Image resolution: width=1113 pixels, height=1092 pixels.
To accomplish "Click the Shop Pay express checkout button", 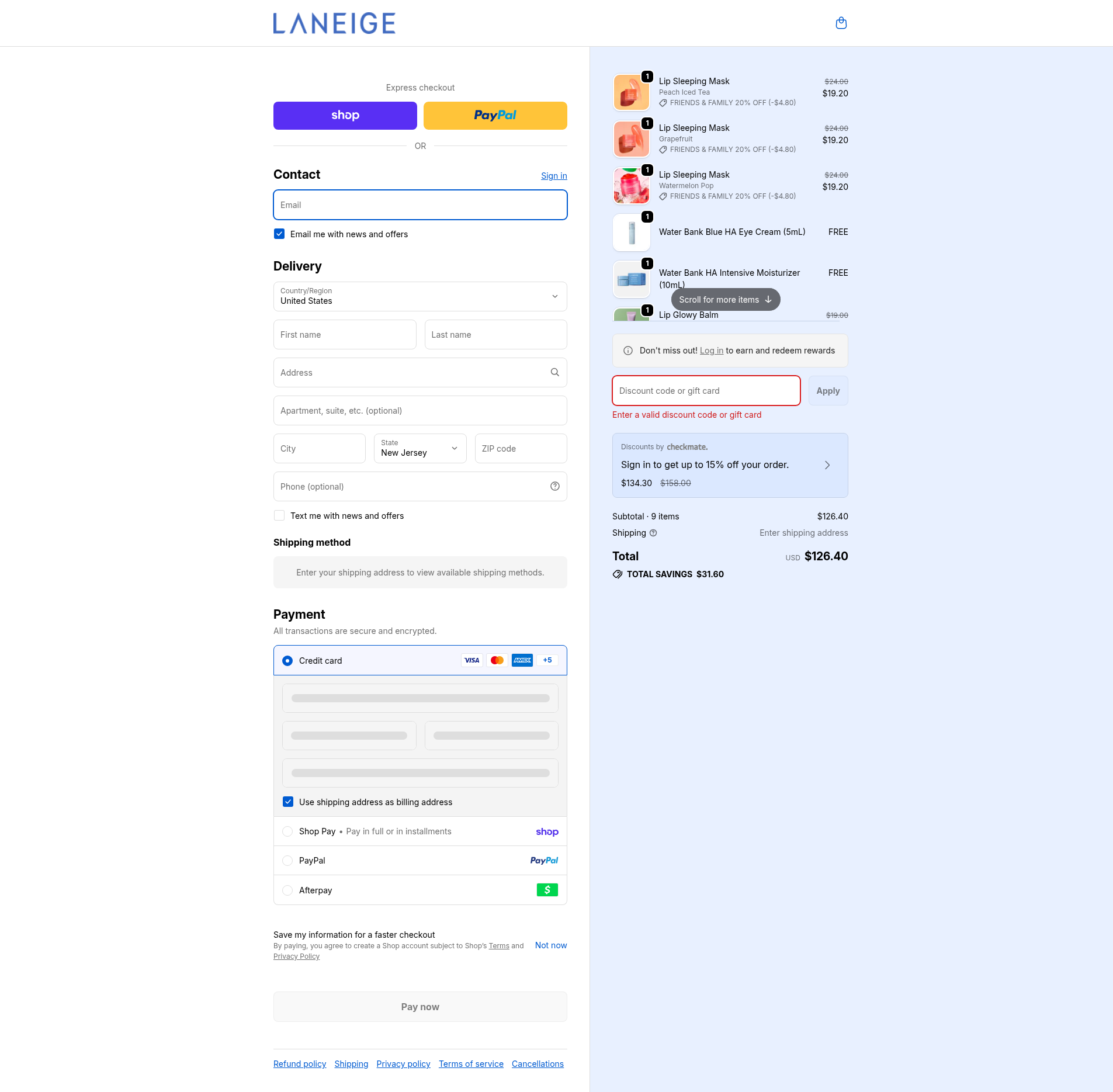I will [345, 116].
